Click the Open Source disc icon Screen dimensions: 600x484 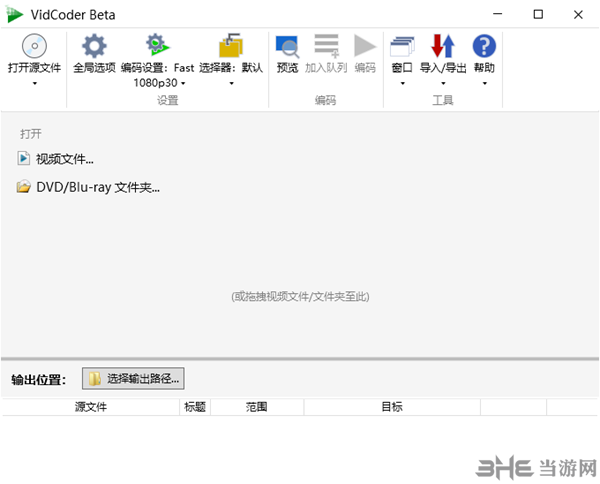coord(34,46)
